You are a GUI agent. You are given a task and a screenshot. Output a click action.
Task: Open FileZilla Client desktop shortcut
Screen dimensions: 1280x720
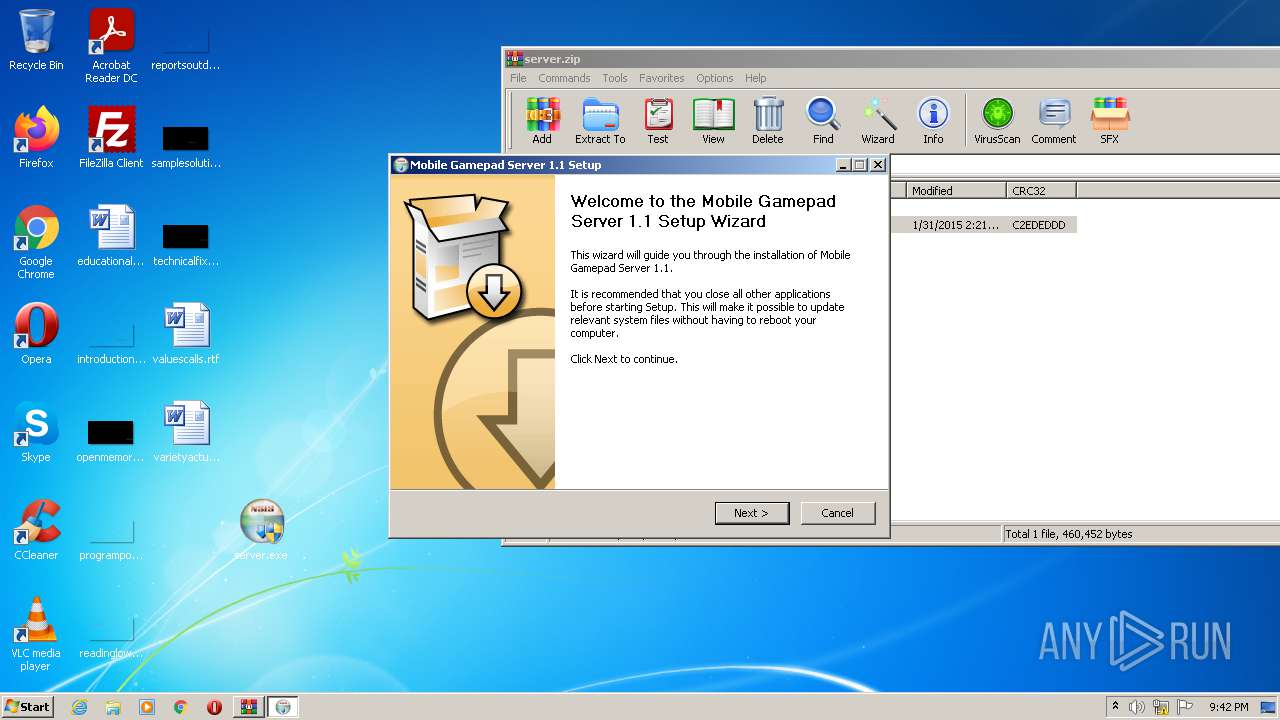[x=111, y=138]
